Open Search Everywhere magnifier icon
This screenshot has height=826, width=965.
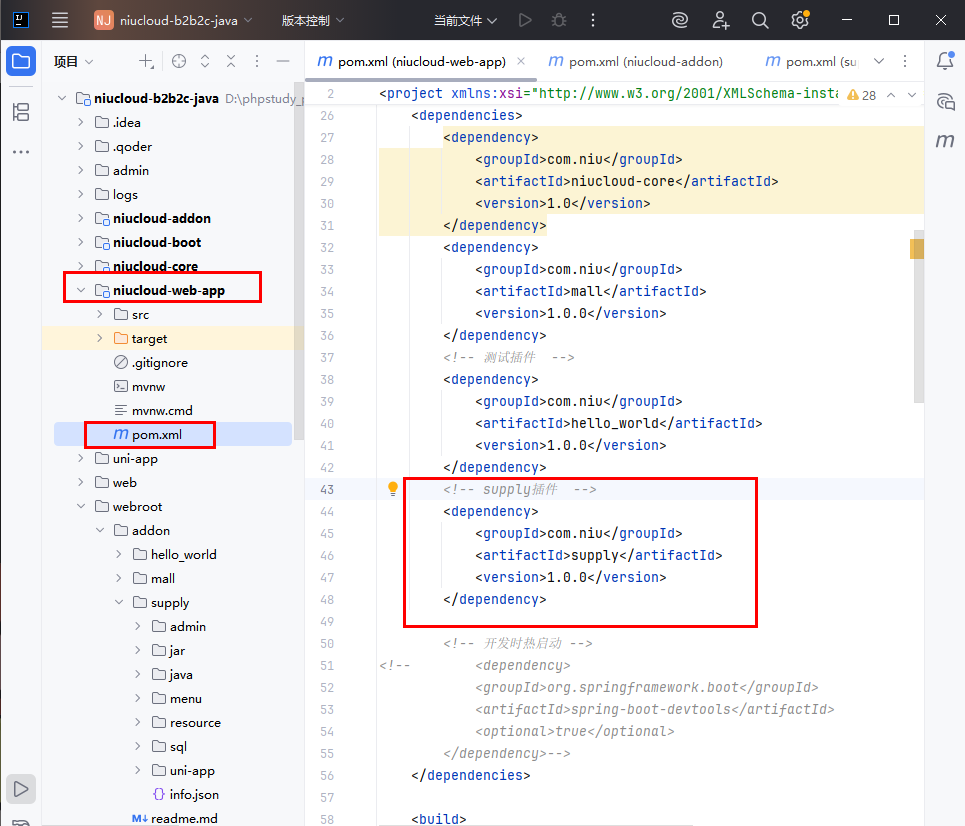point(760,20)
